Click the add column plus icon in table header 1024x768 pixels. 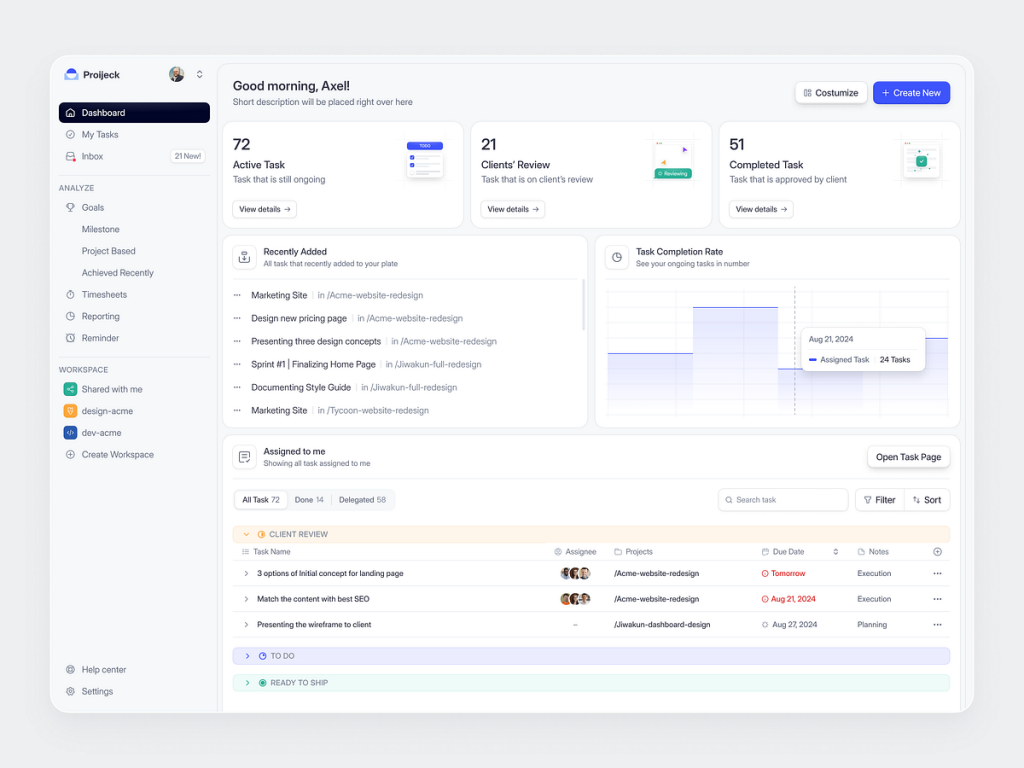coord(937,552)
